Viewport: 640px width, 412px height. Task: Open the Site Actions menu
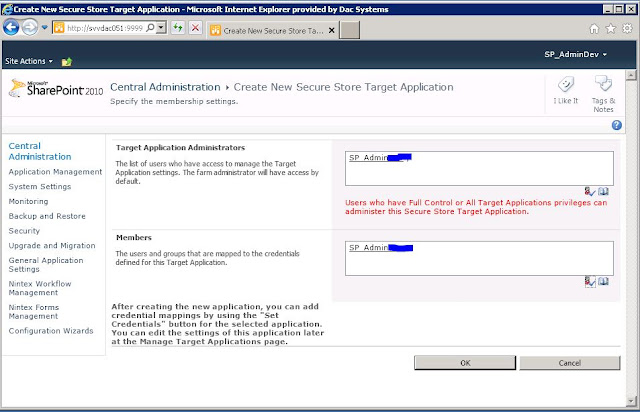pos(29,61)
